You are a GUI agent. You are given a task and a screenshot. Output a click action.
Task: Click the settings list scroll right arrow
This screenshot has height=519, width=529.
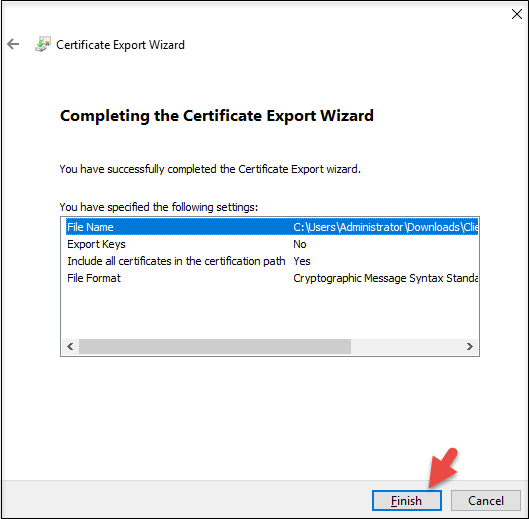click(470, 347)
